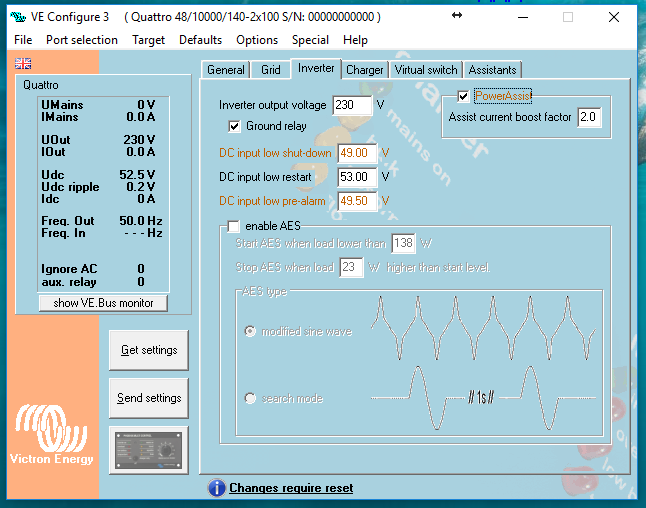Switch to the General tab

pos(226,70)
